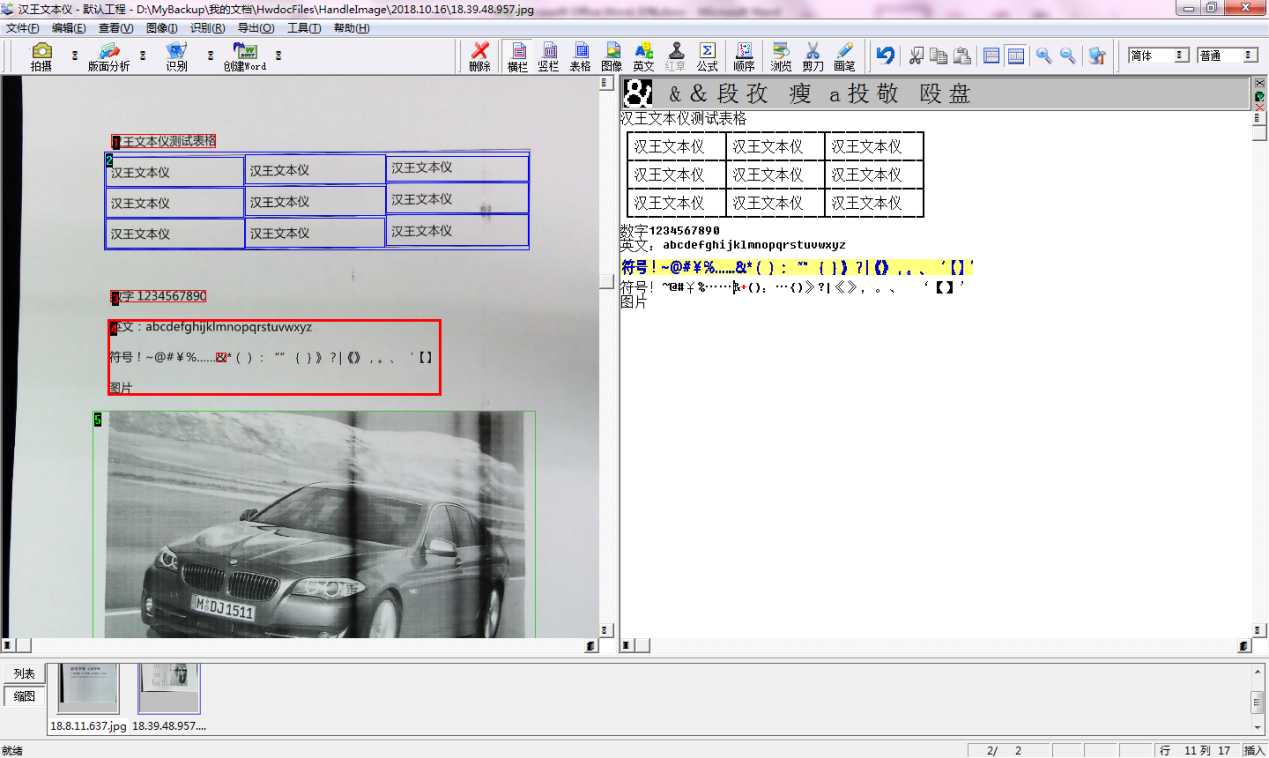Start OCR with the 识别 icon

tap(177, 57)
